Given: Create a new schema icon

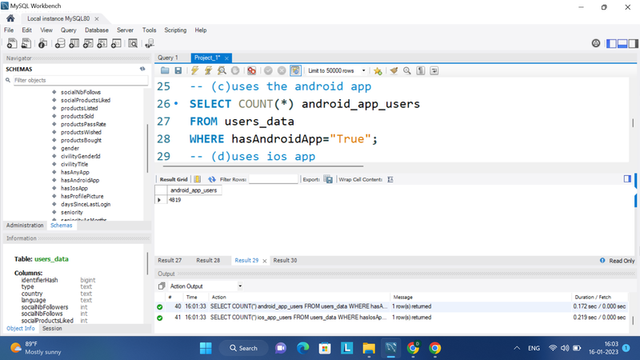Looking at the screenshot, I should [x=60, y=43].
